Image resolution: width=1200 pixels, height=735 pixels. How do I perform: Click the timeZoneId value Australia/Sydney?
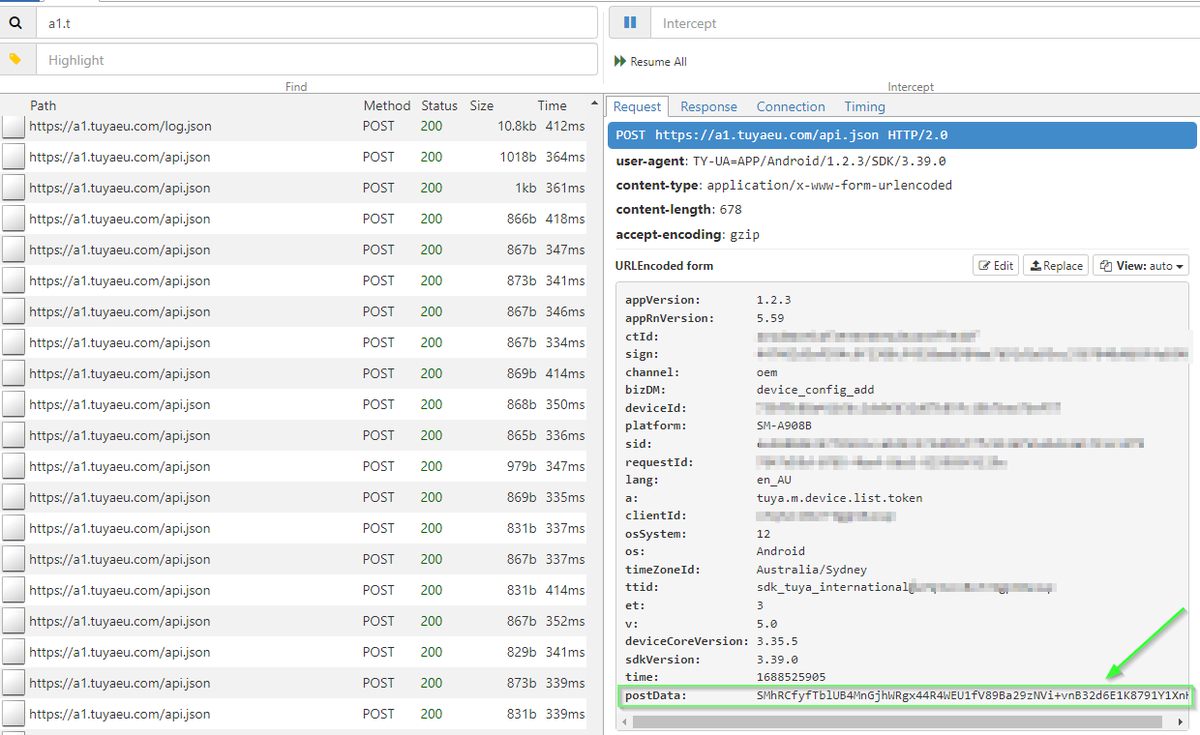[x=812, y=569]
